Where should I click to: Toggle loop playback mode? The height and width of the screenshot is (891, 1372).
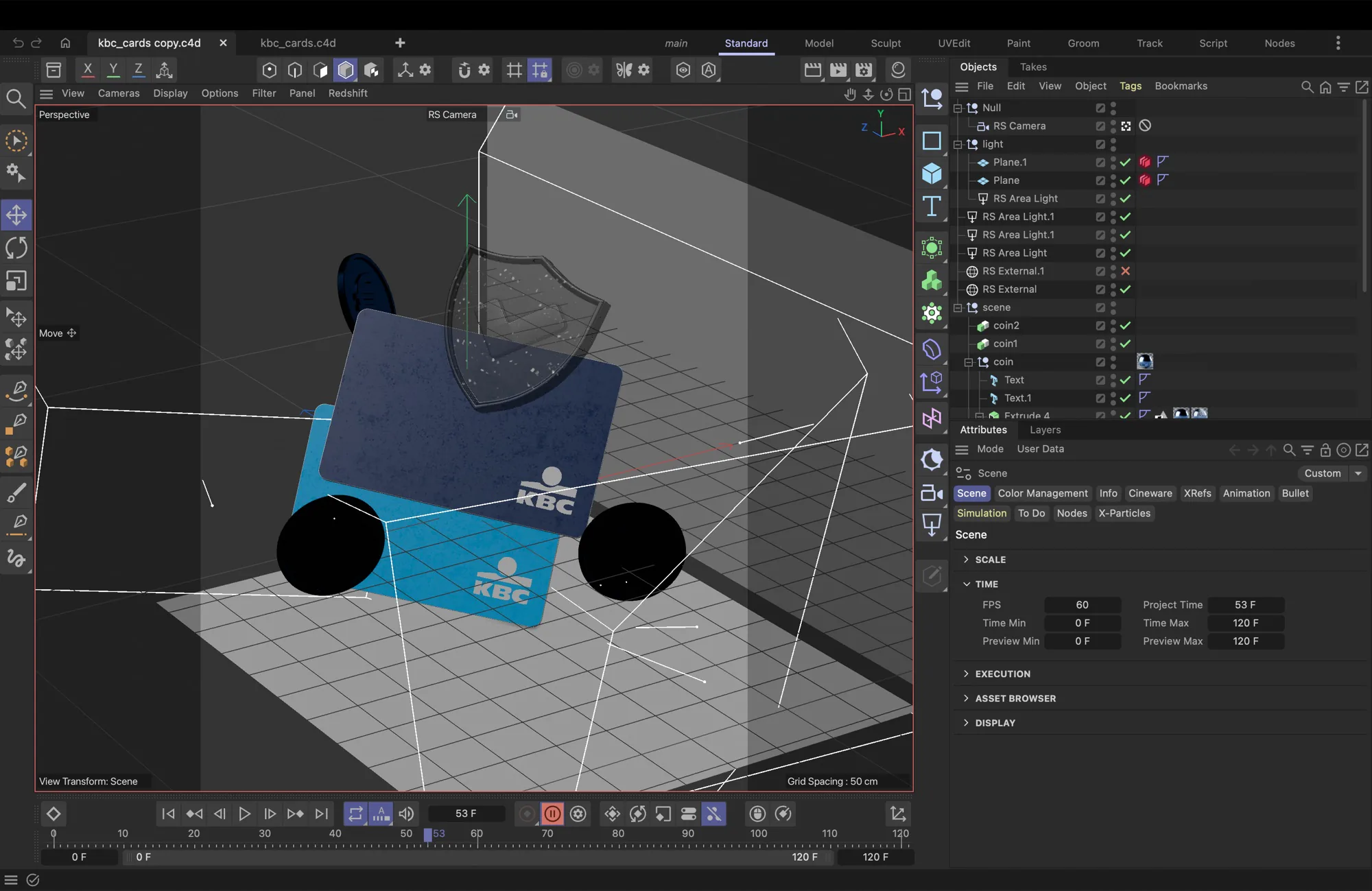[x=355, y=813]
